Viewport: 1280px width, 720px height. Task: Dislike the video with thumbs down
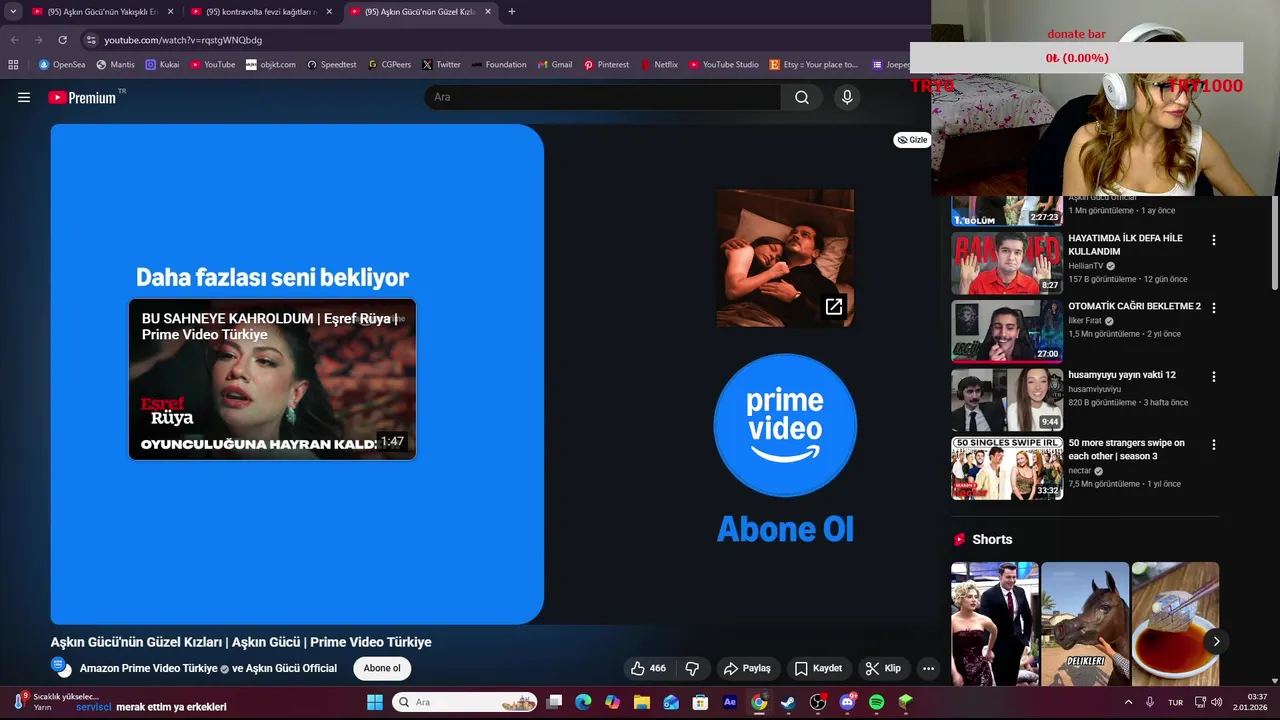692,668
